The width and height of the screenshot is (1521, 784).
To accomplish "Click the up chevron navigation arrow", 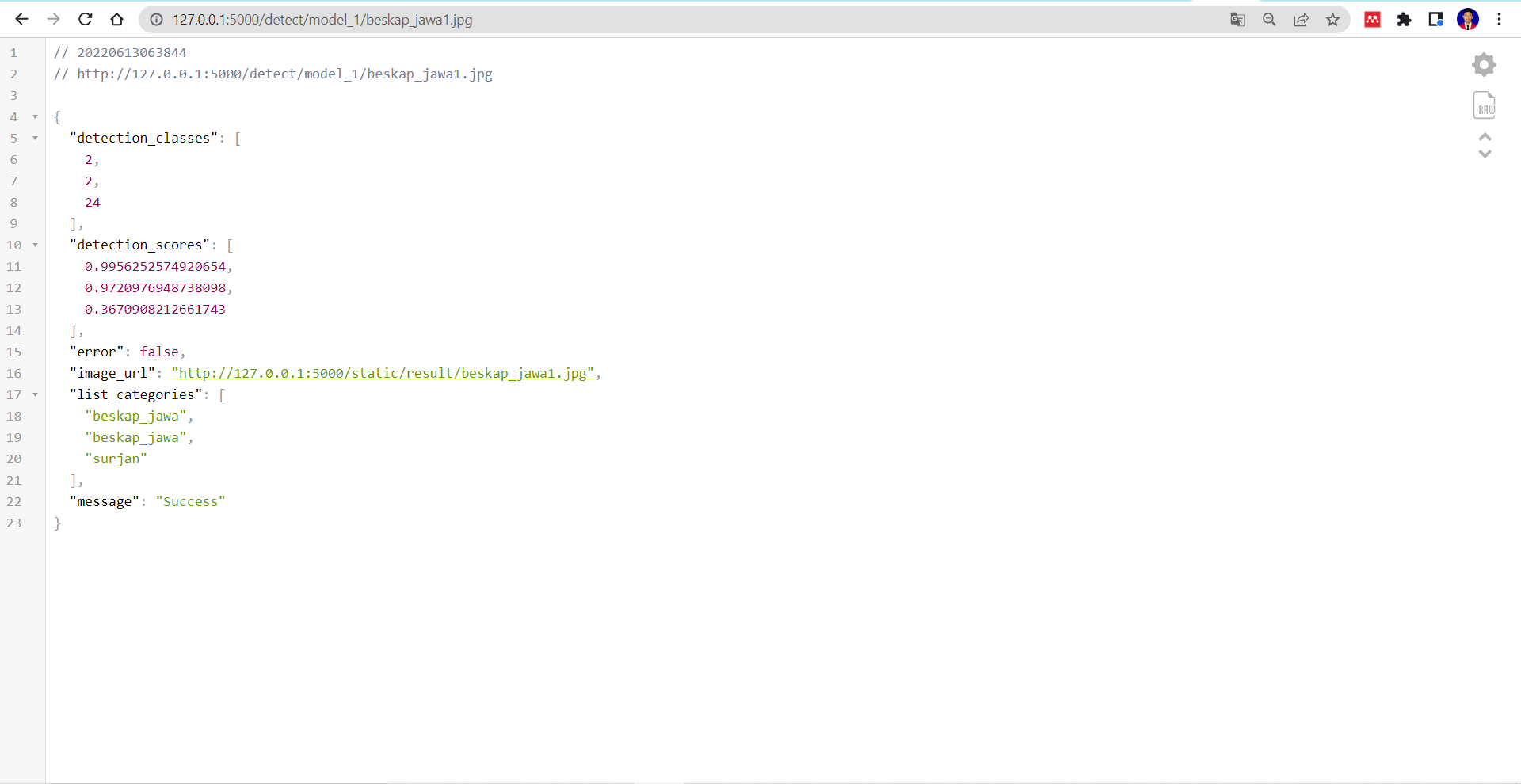I will tap(1483, 137).
